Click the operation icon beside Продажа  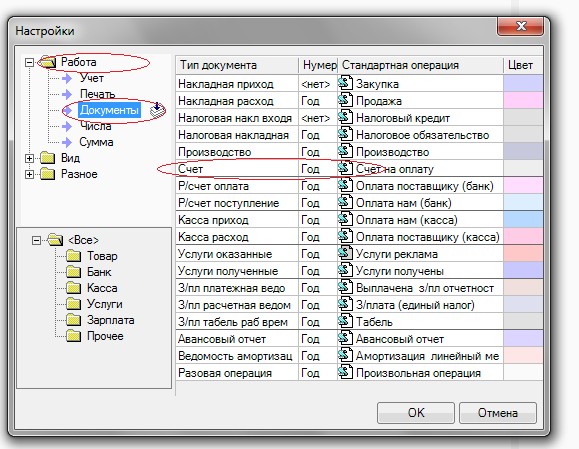tap(345, 100)
